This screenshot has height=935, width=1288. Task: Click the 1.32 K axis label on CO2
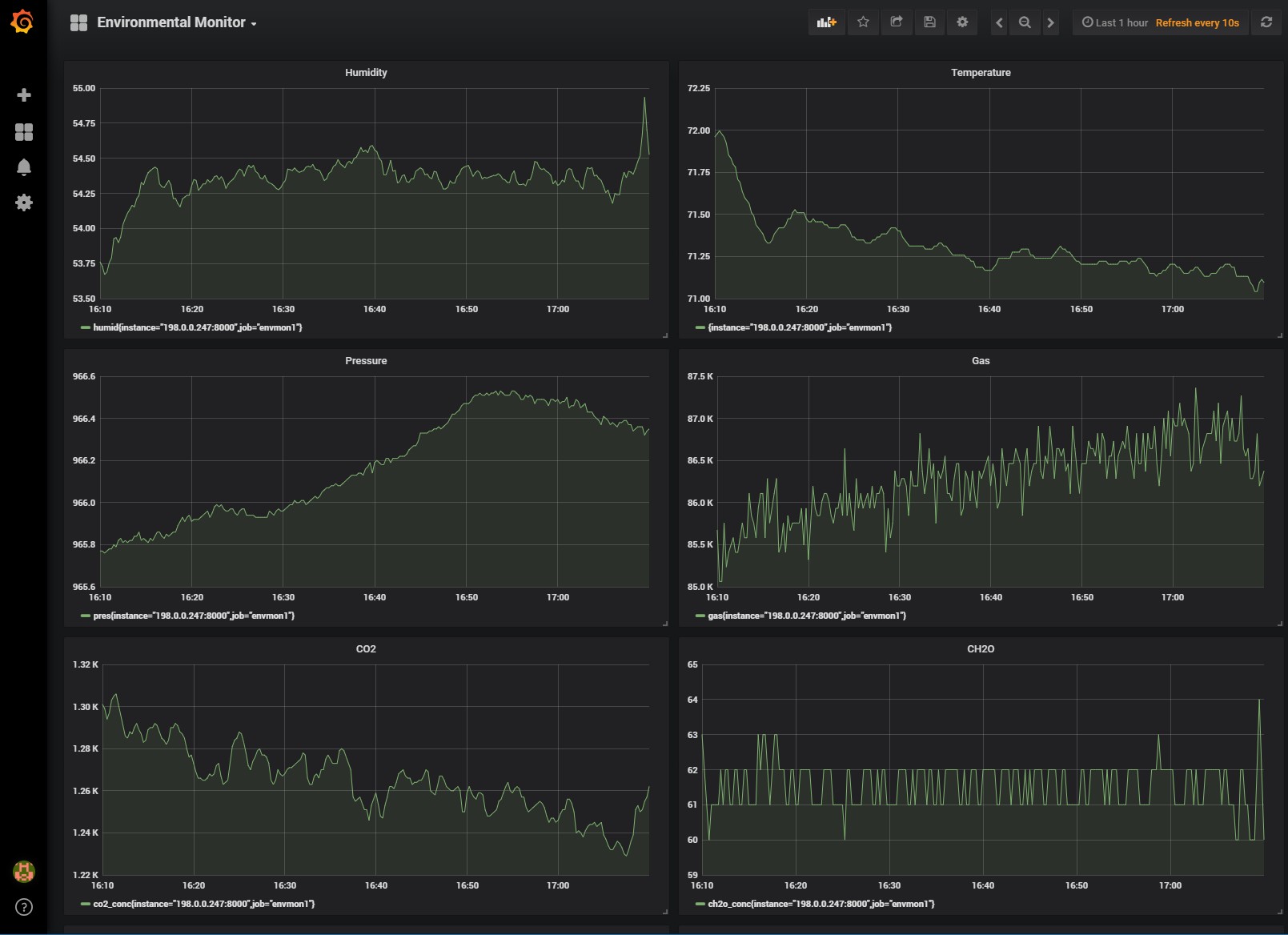click(86, 664)
